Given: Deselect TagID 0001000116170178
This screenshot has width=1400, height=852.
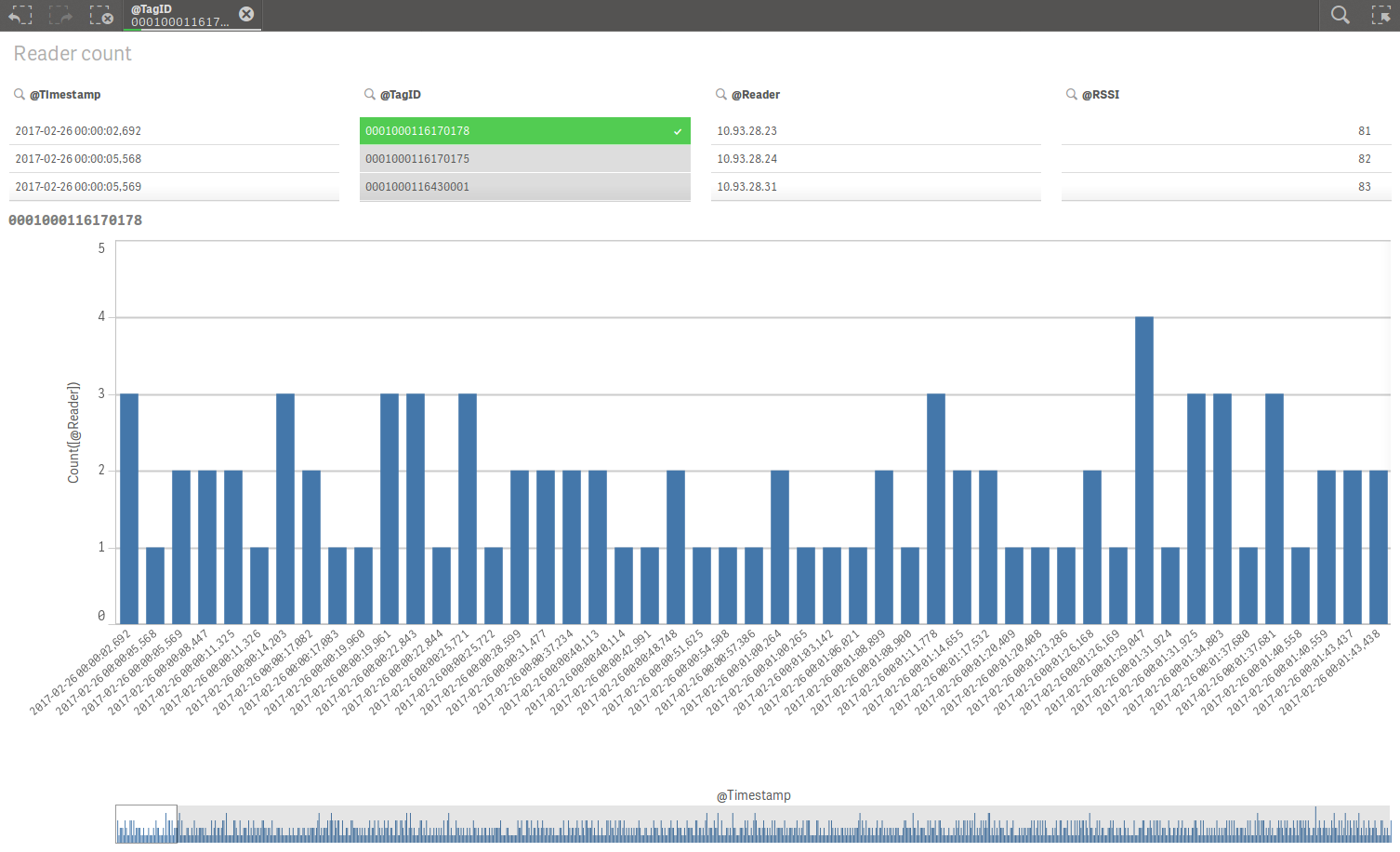Looking at the screenshot, I should point(525,131).
